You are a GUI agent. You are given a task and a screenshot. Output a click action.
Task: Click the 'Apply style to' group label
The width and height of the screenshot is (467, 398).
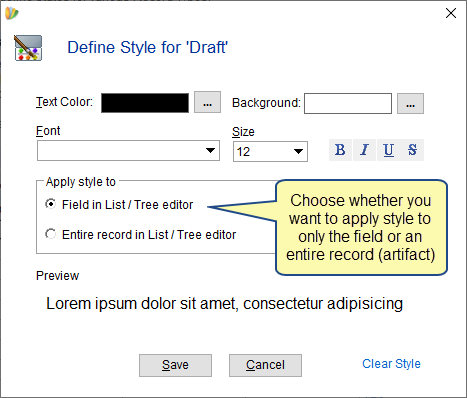(x=81, y=182)
